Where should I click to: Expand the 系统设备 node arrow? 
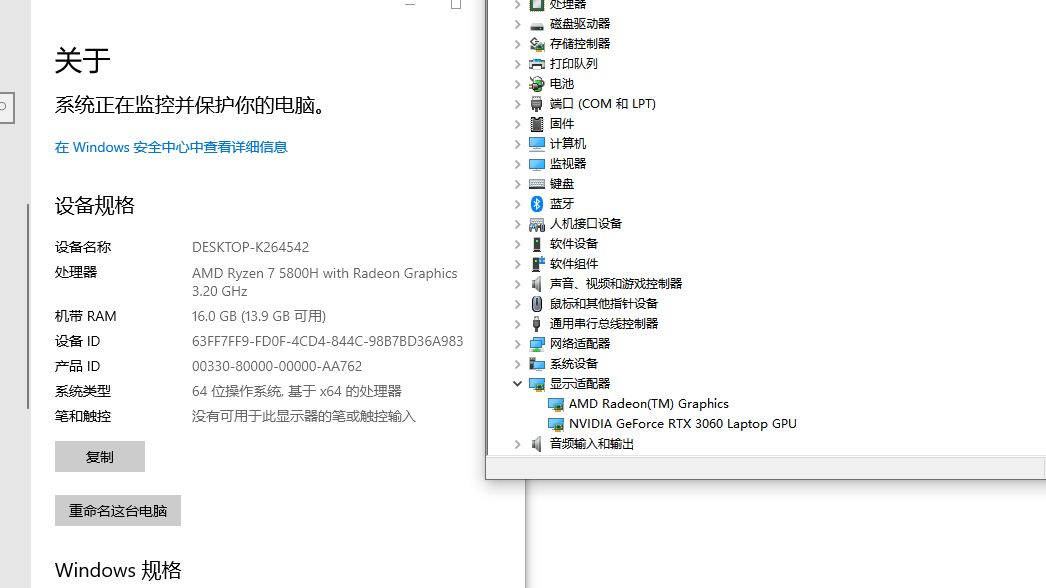point(517,364)
